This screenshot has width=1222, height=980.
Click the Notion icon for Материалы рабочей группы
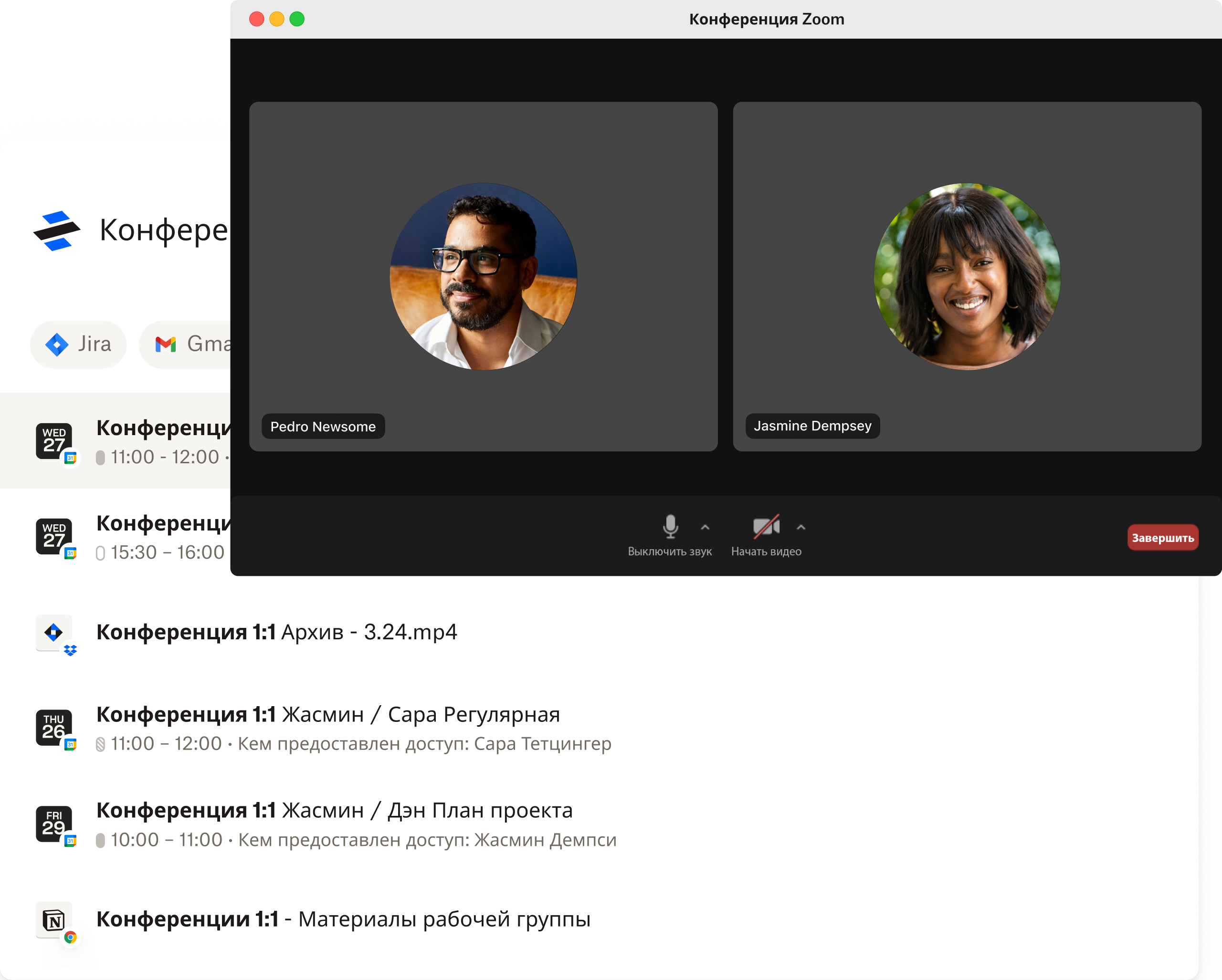[x=54, y=920]
